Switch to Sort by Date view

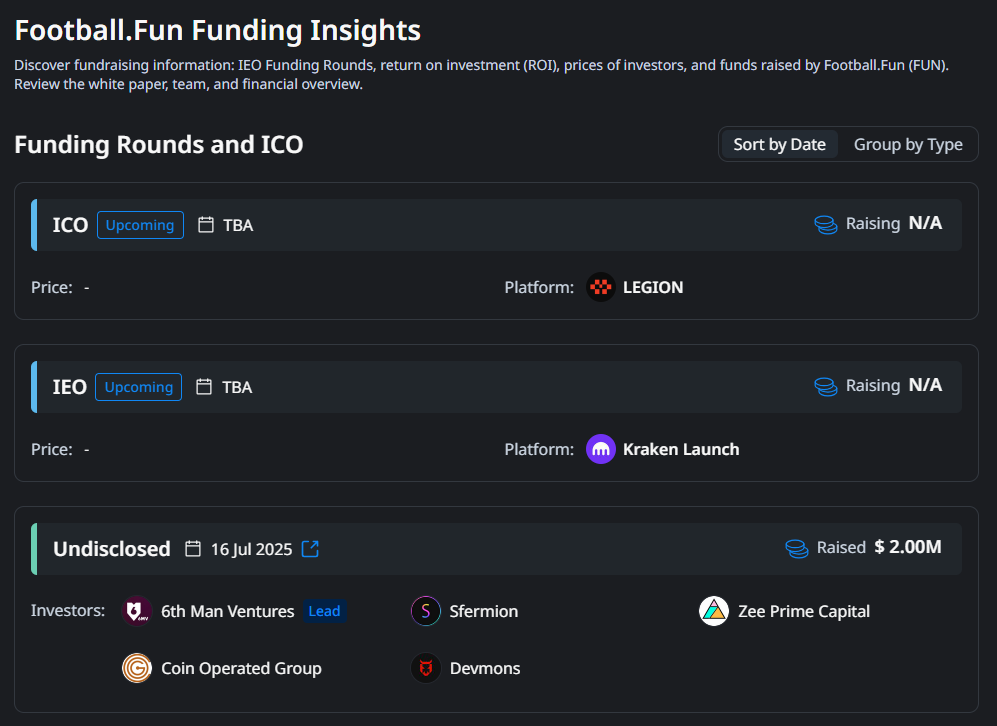pyautogui.click(x=779, y=144)
